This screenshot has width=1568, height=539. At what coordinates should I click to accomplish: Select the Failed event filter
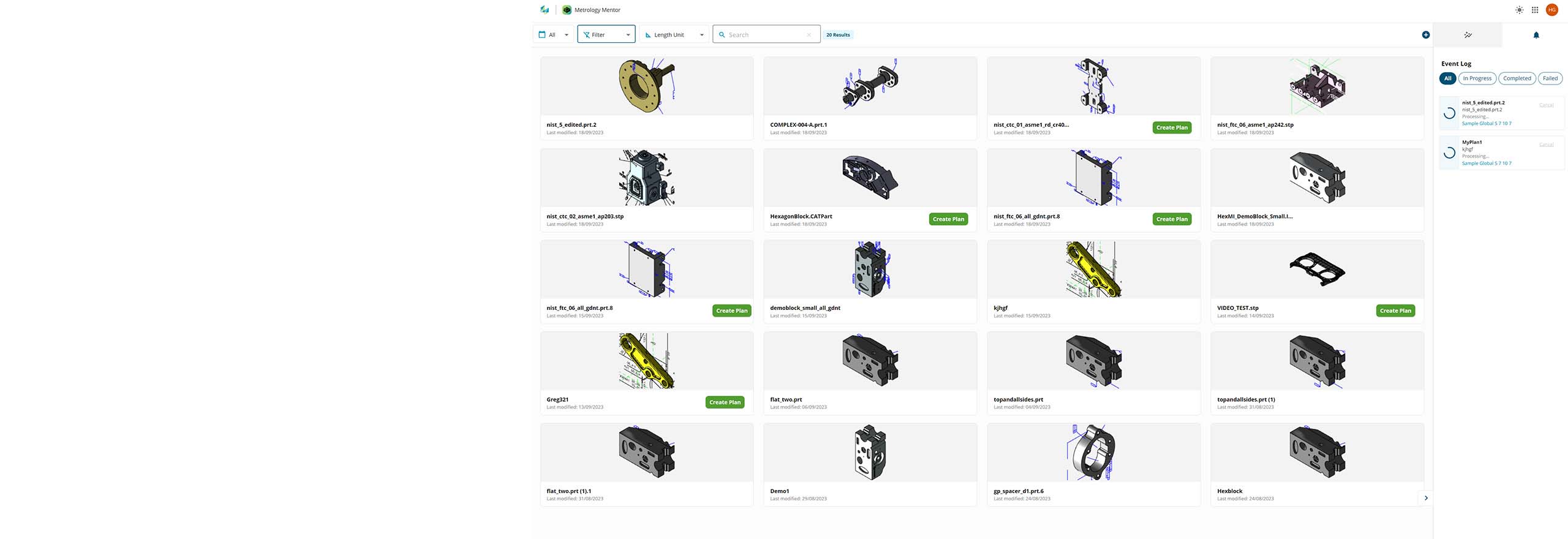1550,78
